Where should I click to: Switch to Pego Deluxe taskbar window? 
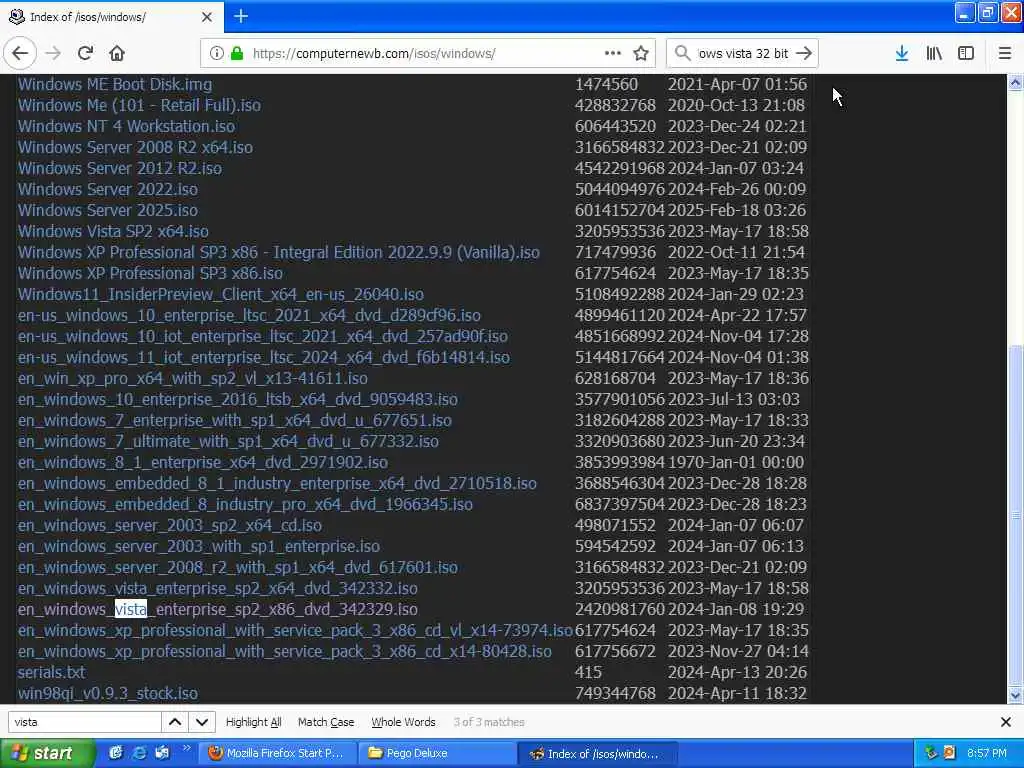click(x=438, y=753)
